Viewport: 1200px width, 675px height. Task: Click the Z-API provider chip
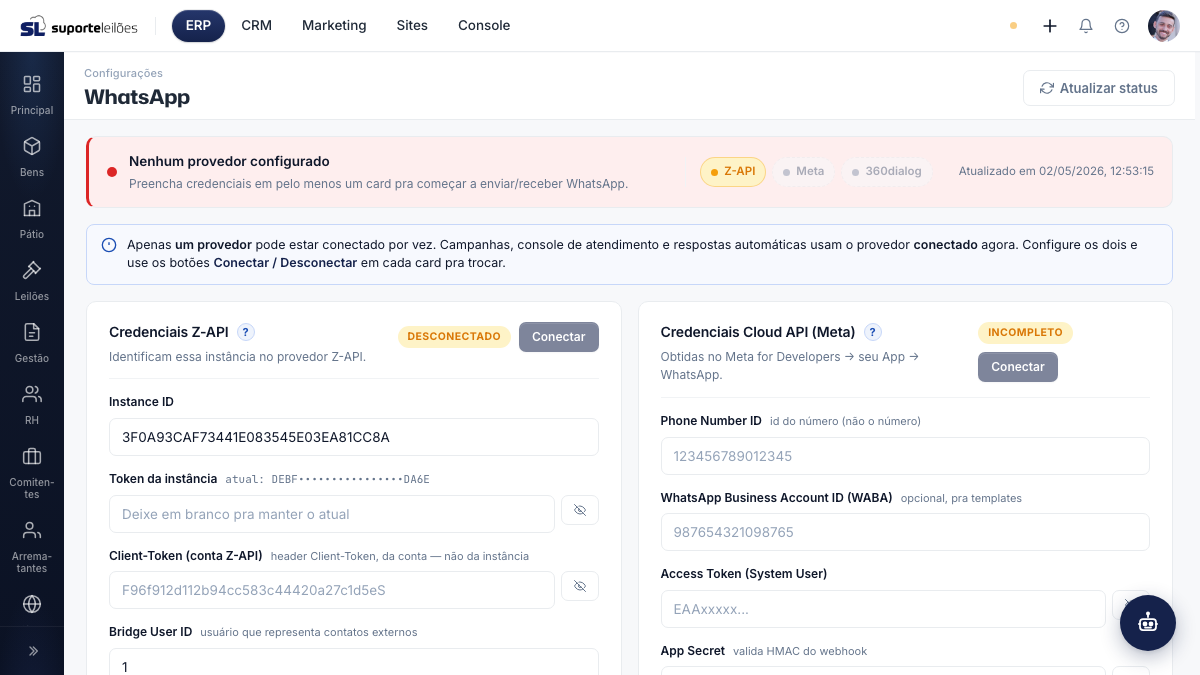(733, 172)
